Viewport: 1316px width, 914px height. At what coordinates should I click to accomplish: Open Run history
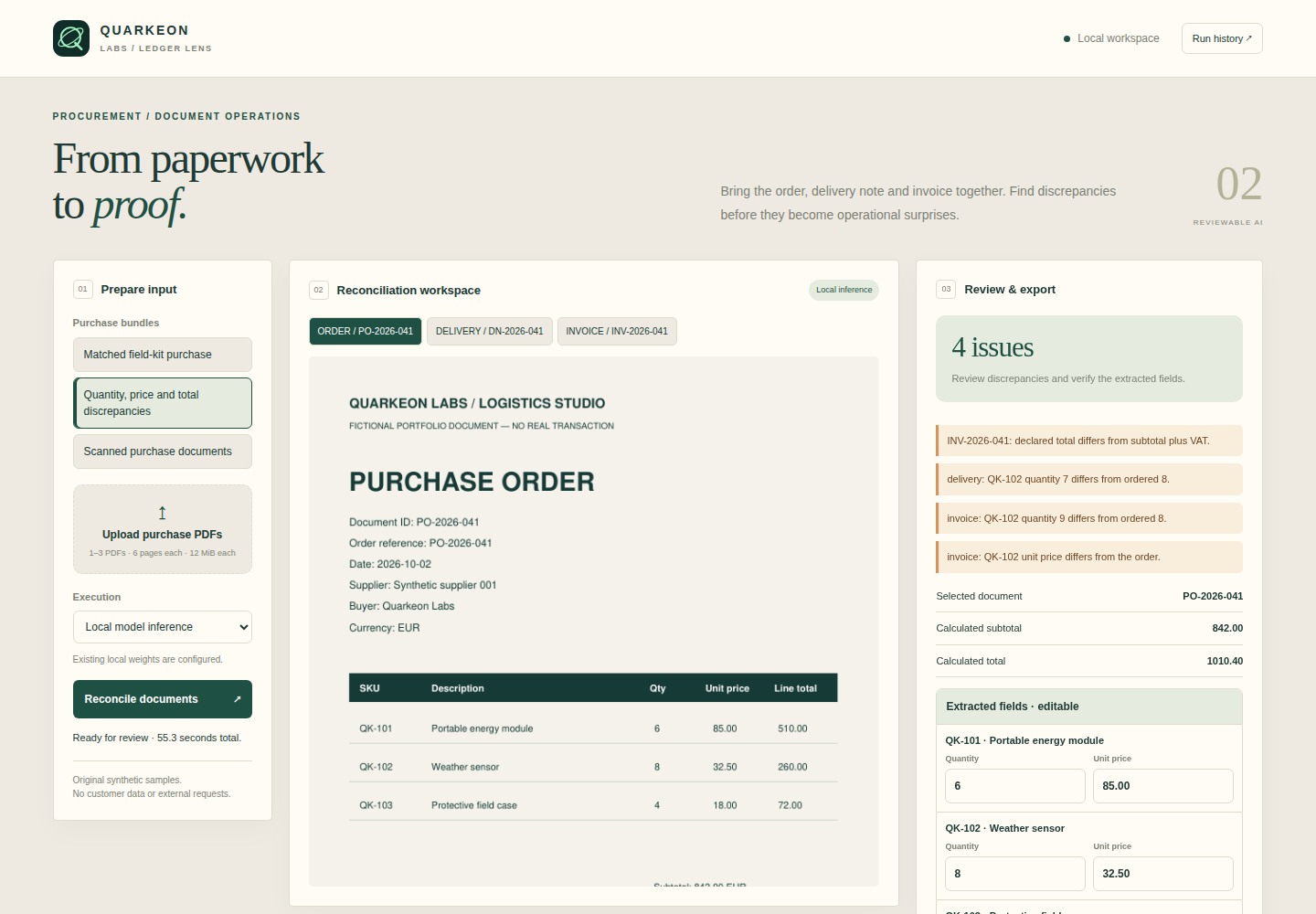pos(1222,38)
